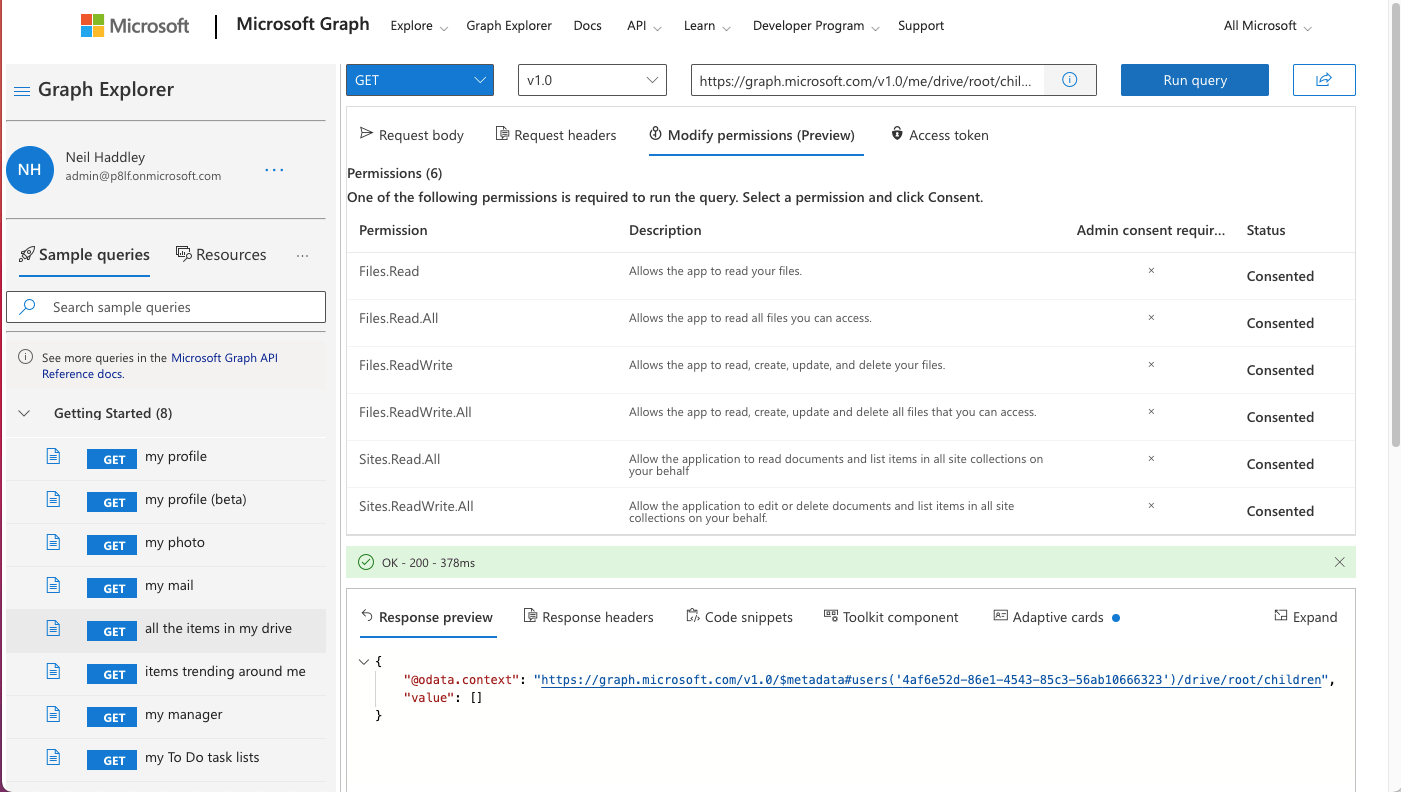1401x792 pixels.
Task: Click the info icon beside the query URL
Action: pos(1069,80)
